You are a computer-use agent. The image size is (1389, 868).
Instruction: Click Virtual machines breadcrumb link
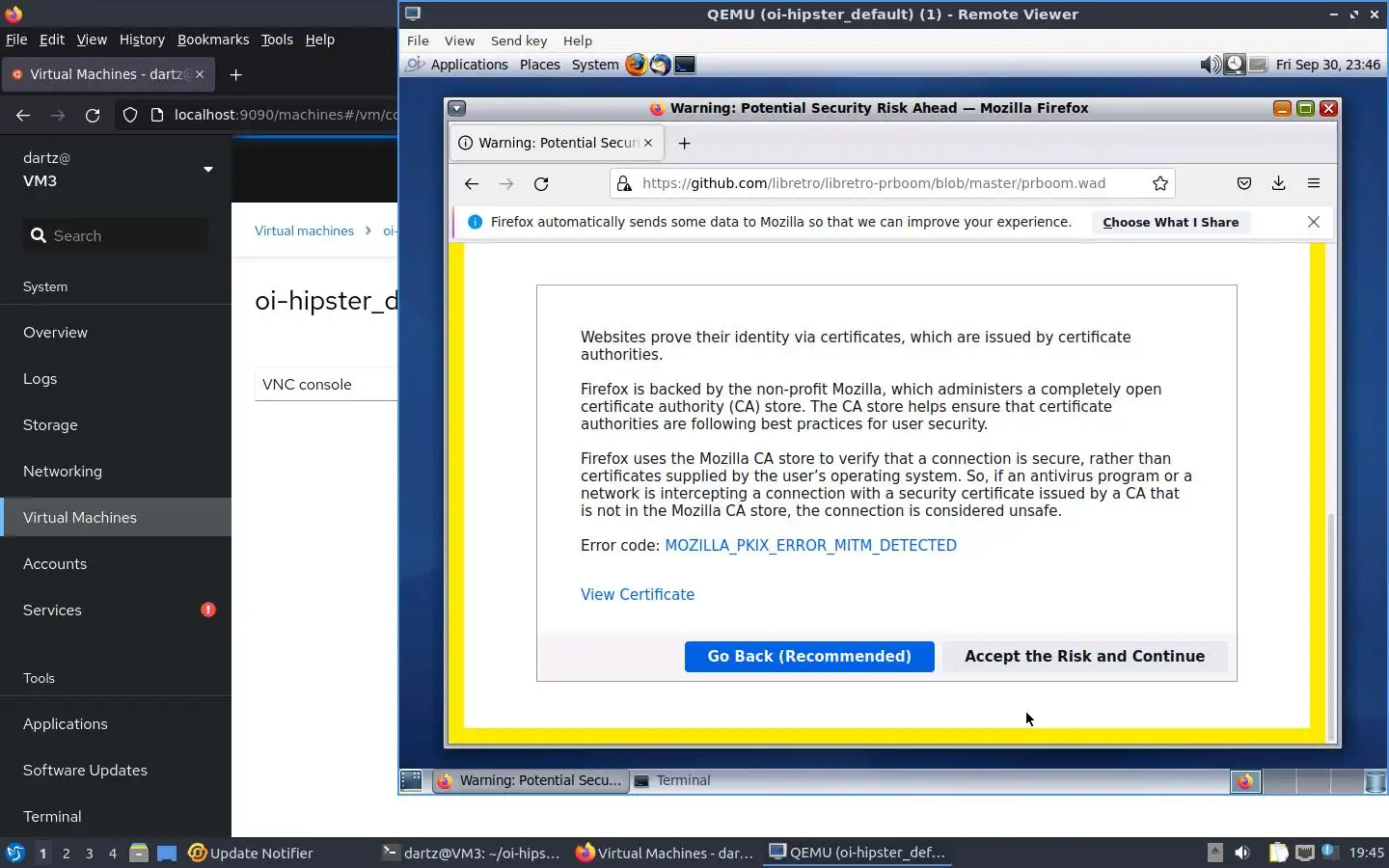coord(304,231)
